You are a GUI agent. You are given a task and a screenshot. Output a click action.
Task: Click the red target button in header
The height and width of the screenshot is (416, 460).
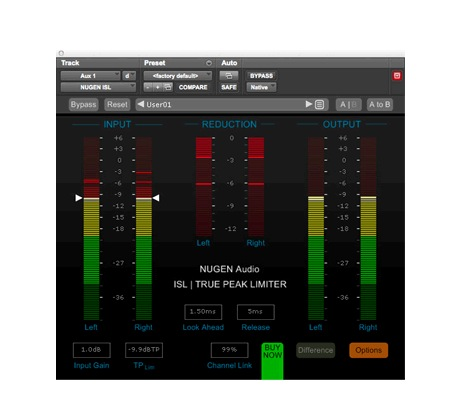[397, 76]
